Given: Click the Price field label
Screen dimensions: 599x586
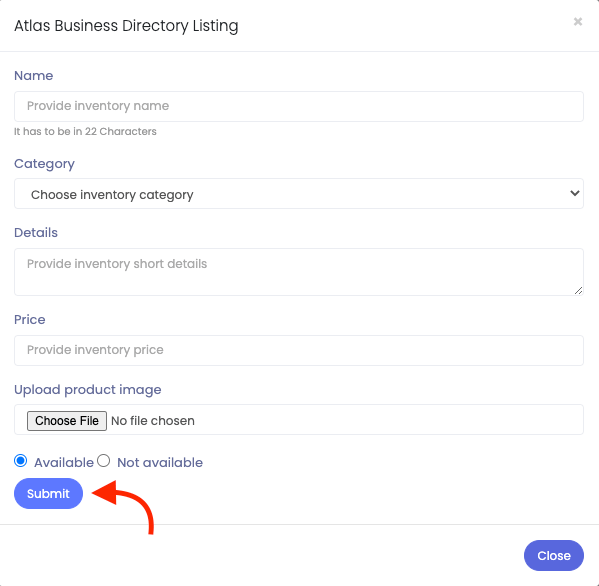Looking at the screenshot, I should point(30,319).
